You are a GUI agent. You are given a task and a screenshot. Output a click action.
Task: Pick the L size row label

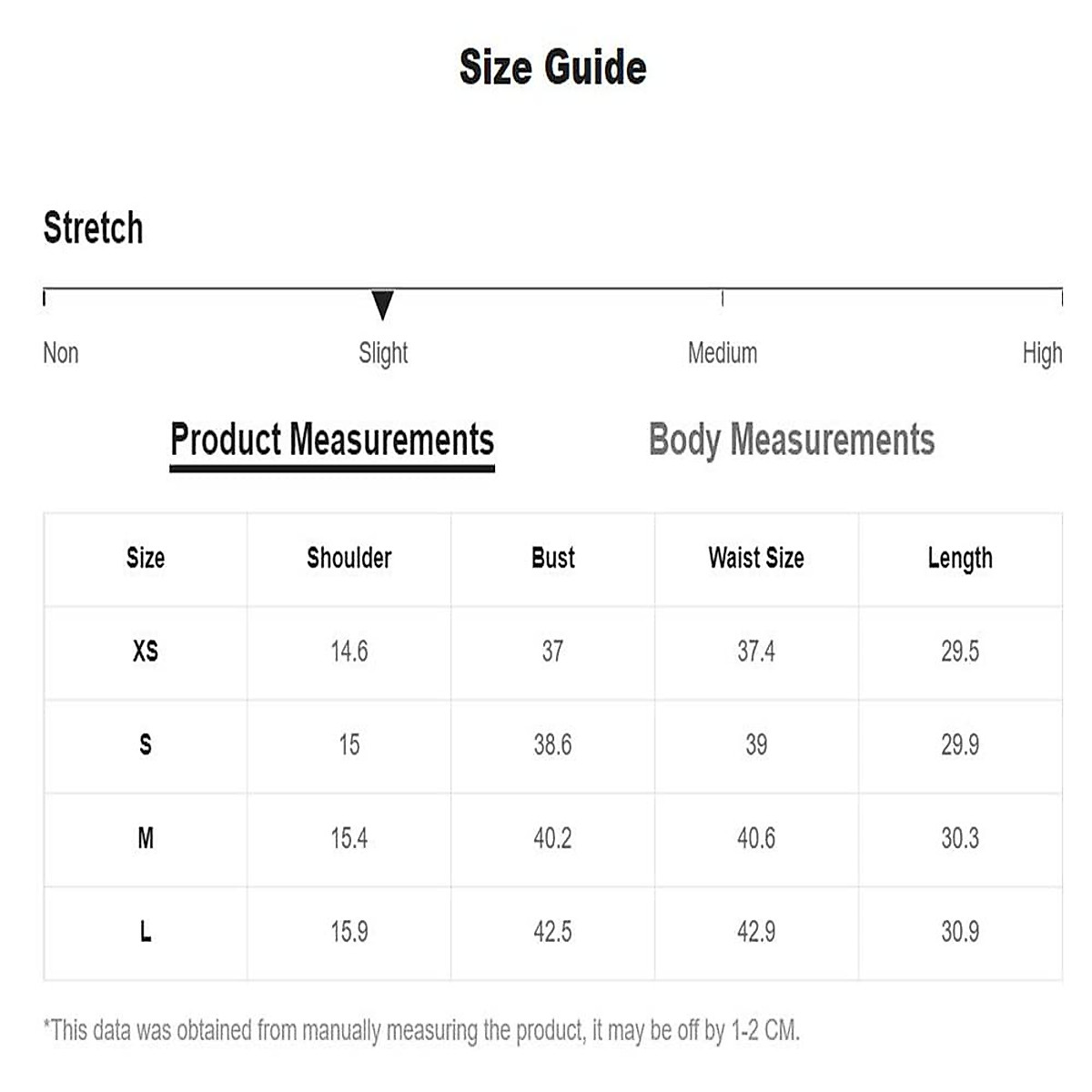click(x=146, y=932)
